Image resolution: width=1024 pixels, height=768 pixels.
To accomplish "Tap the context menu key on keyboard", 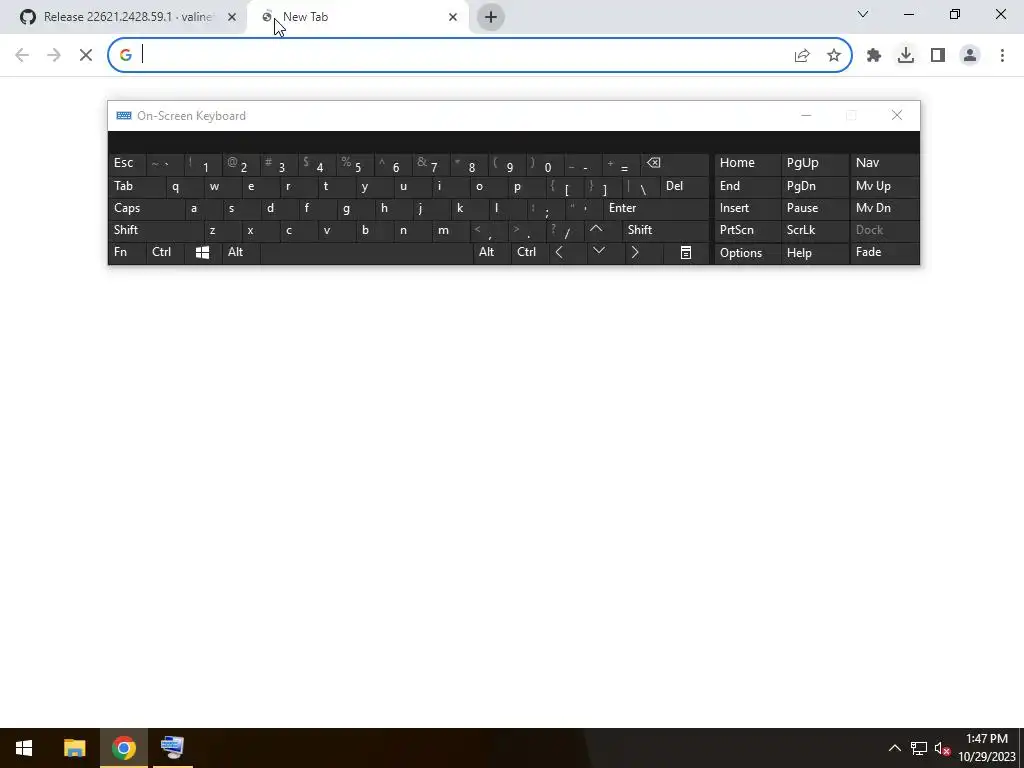I will [x=686, y=253].
